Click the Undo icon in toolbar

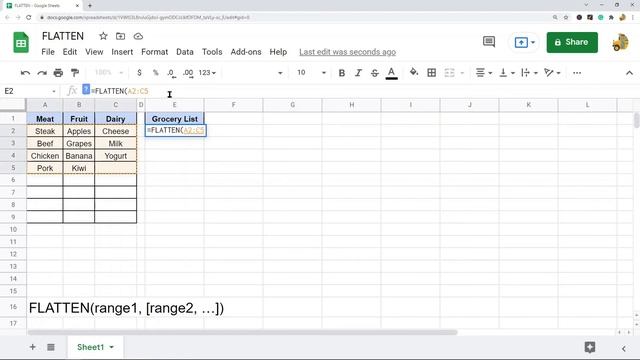click(x=25, y=73)
